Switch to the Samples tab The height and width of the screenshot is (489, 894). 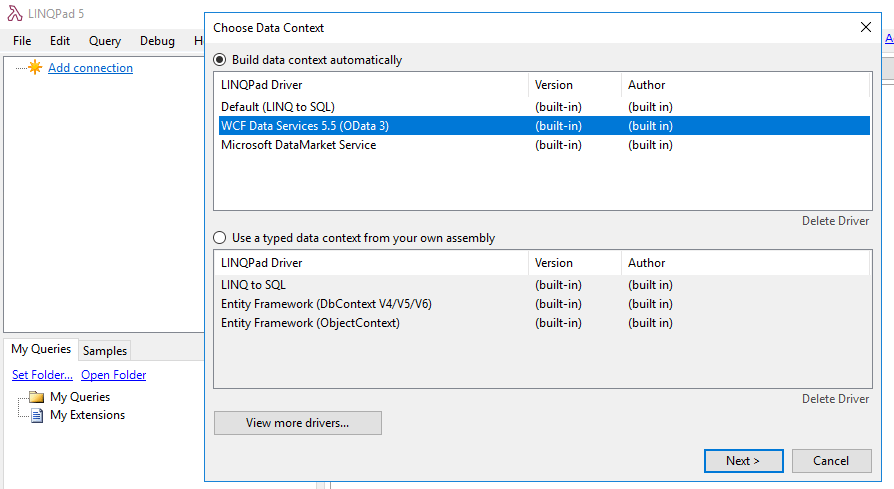click(x=105, y=351)
